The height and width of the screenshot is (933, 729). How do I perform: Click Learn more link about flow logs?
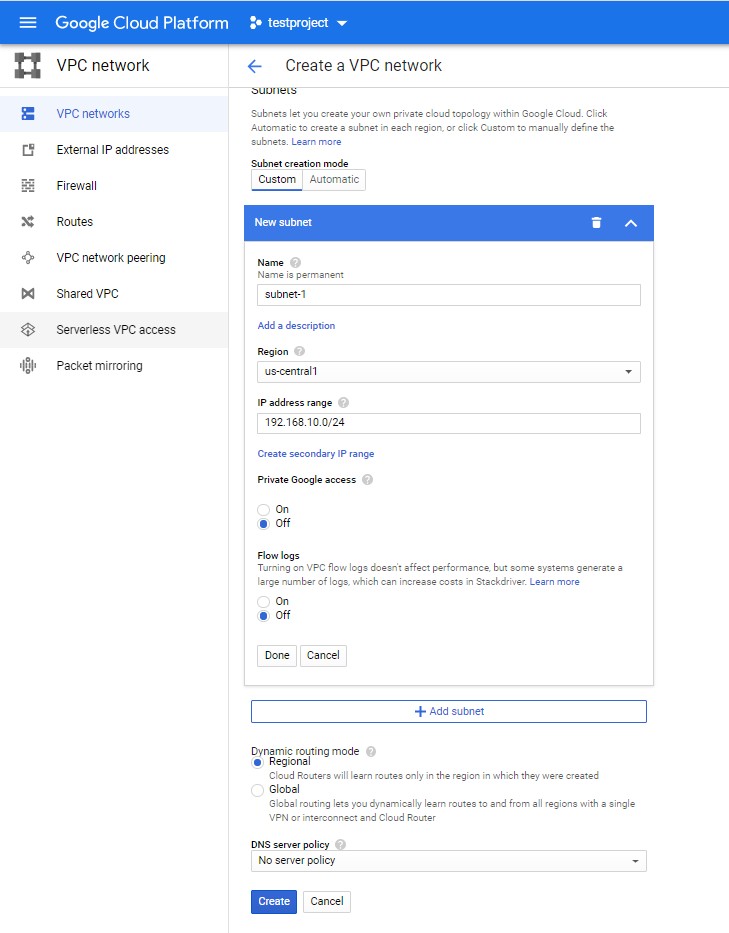point(555,582)
